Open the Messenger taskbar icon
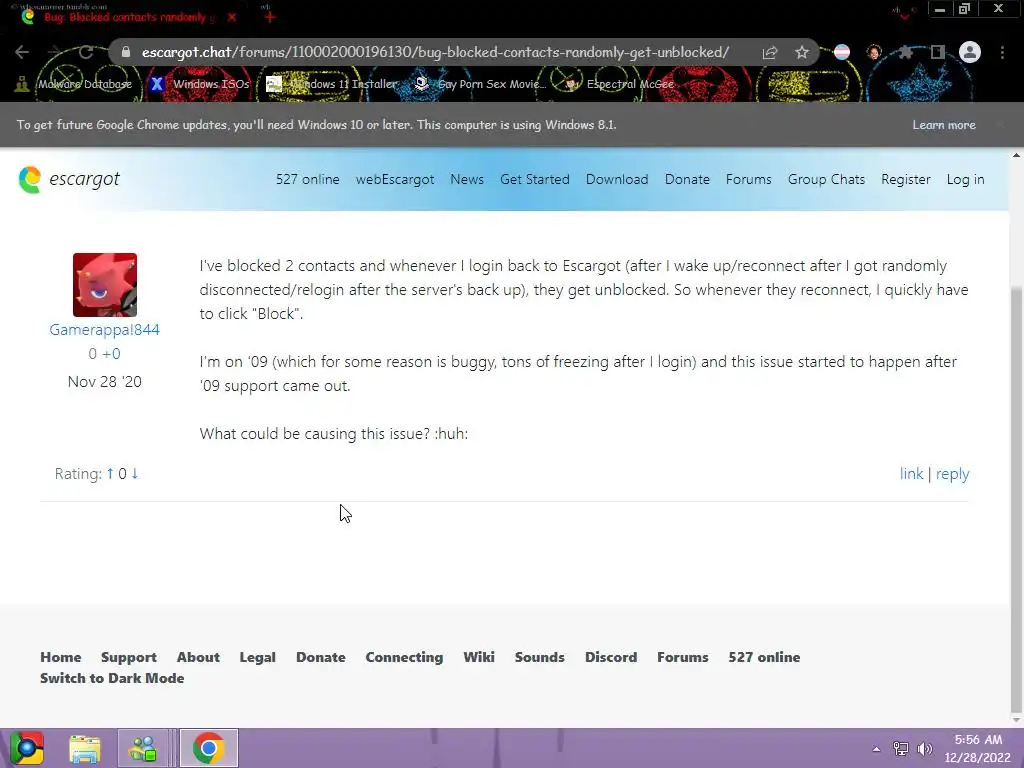Image resolution: width=1024 pixels, height=768 pixels. (142, 748)
